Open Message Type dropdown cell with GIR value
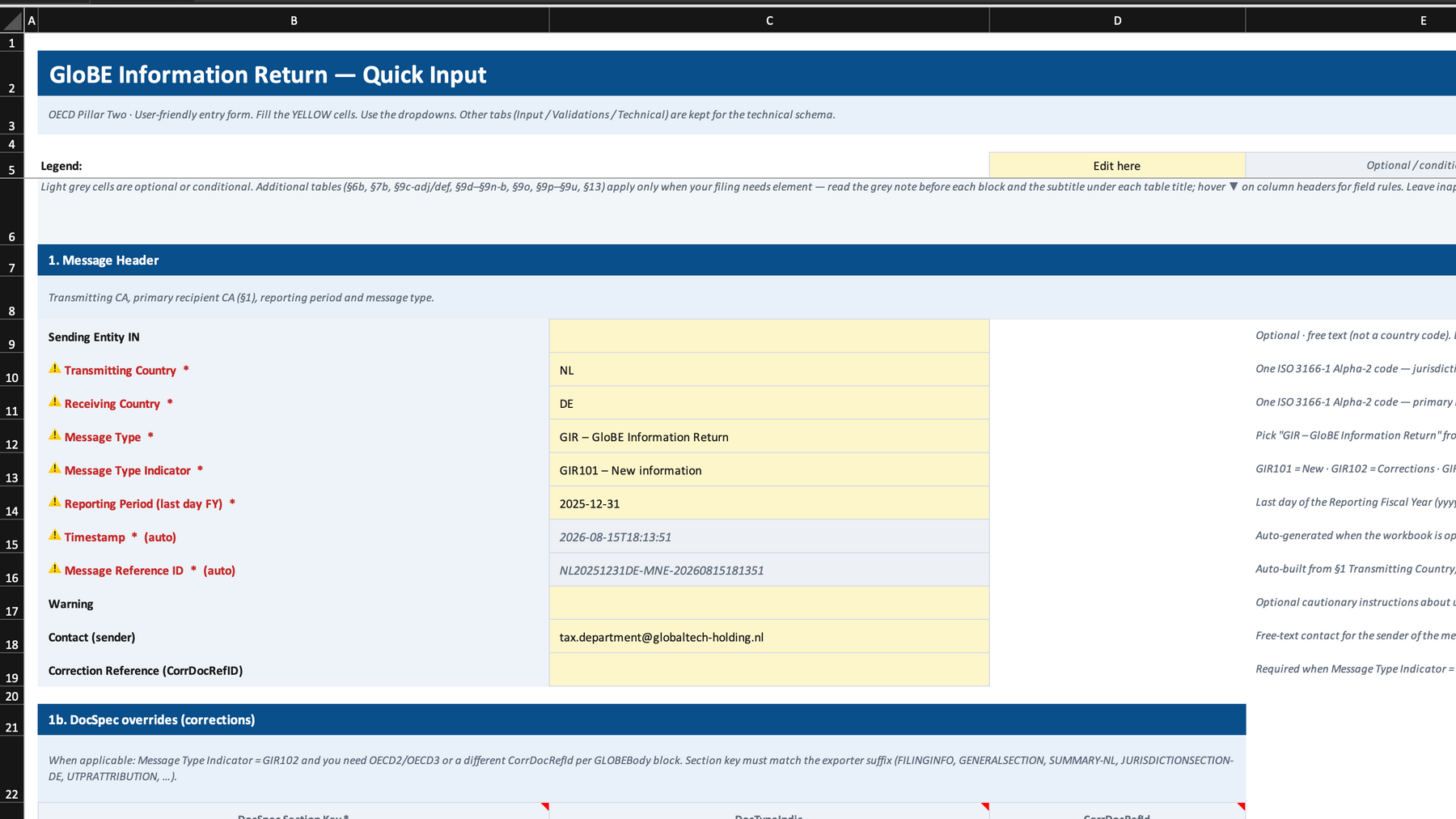Screen dimensions: 1456x819 (x=769, y=436)
